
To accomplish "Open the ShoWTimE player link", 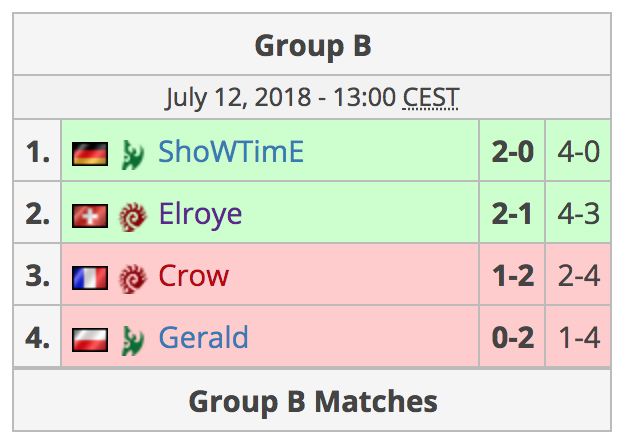I will (231, 152).
